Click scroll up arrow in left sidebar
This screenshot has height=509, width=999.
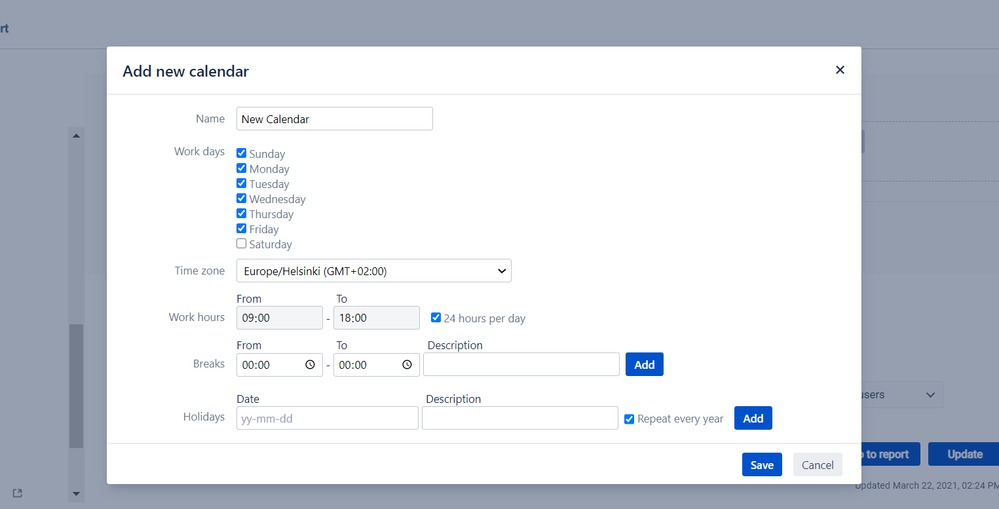coord(76,136)
